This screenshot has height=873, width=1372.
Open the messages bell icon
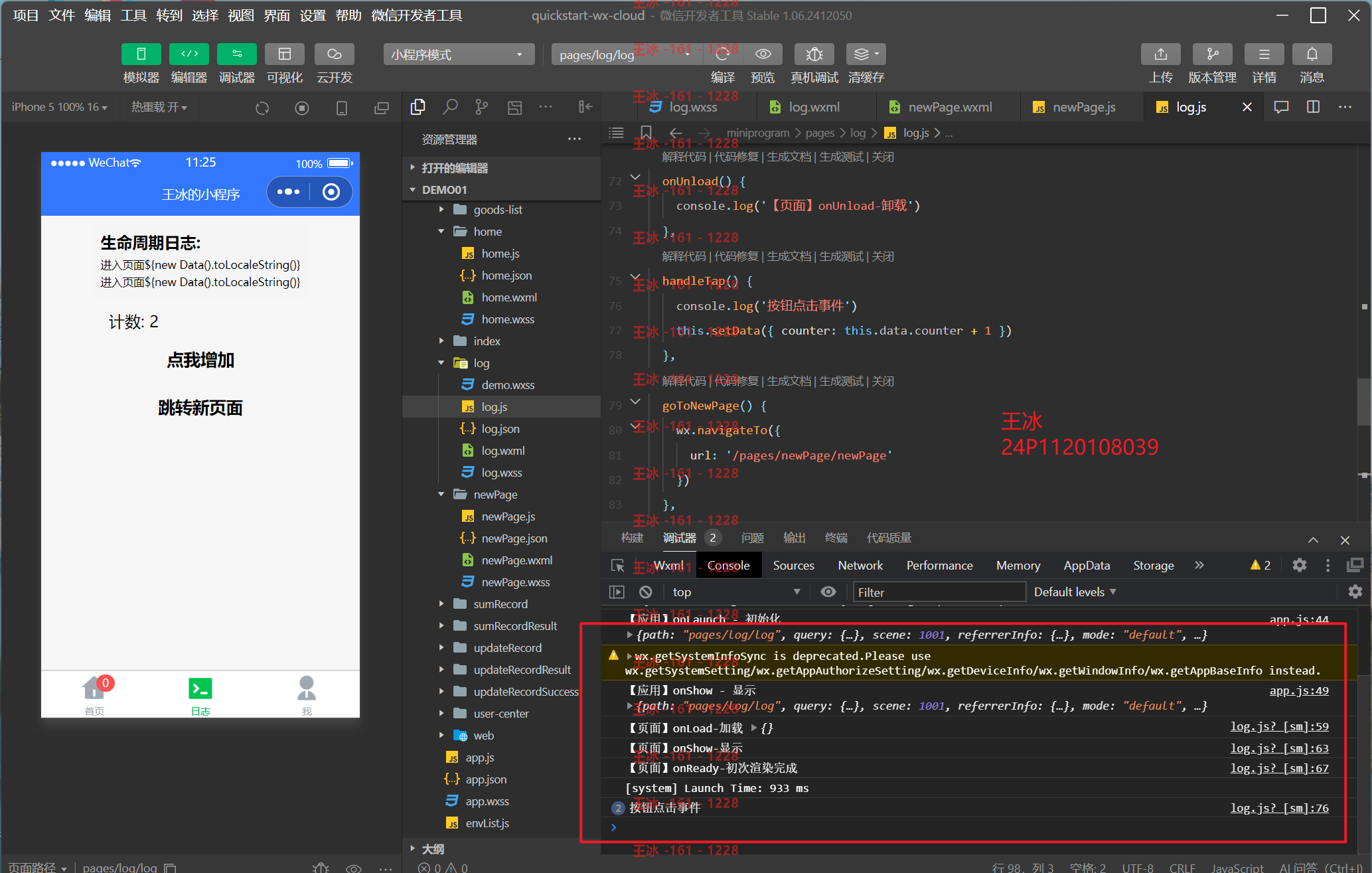1312,54
